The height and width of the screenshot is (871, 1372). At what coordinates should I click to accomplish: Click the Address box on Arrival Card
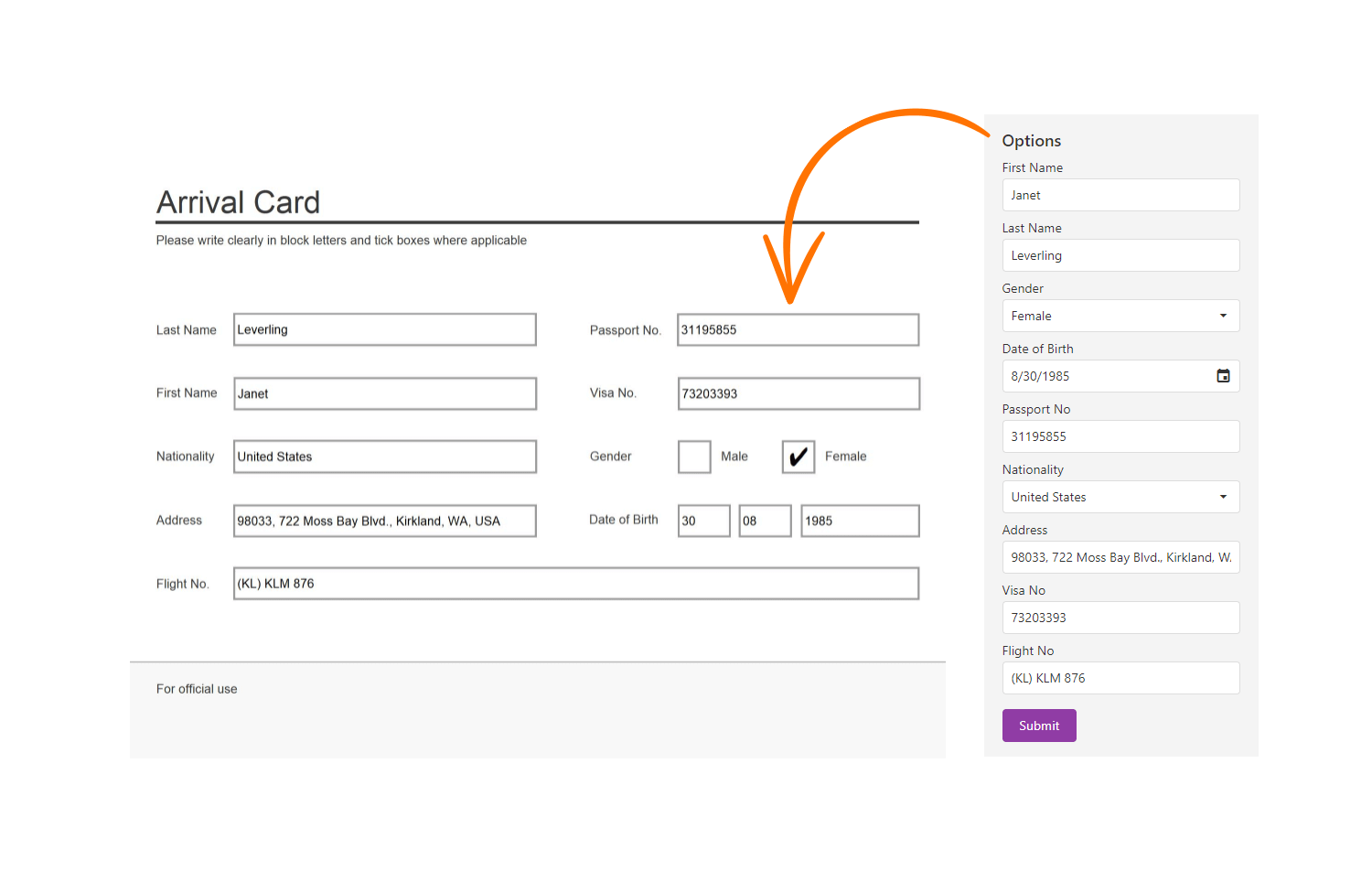point(385,521)
